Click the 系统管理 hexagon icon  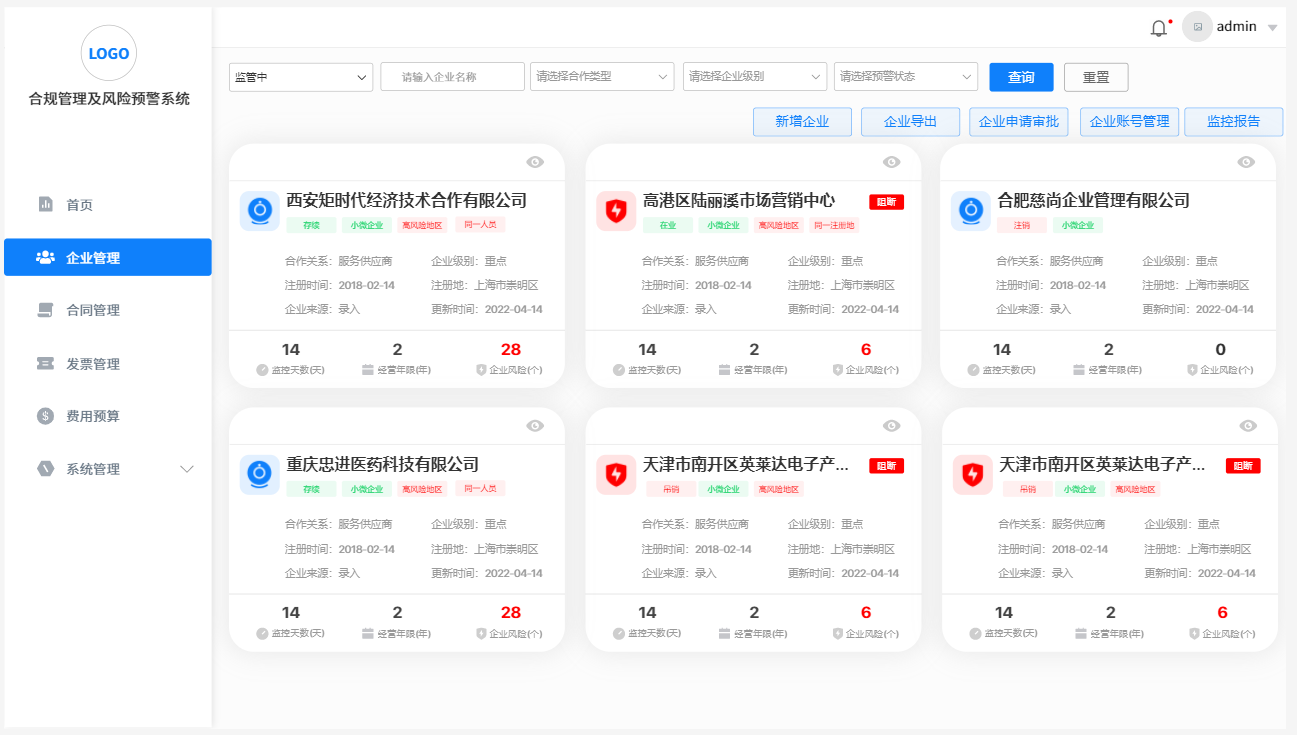click(45, 469)
